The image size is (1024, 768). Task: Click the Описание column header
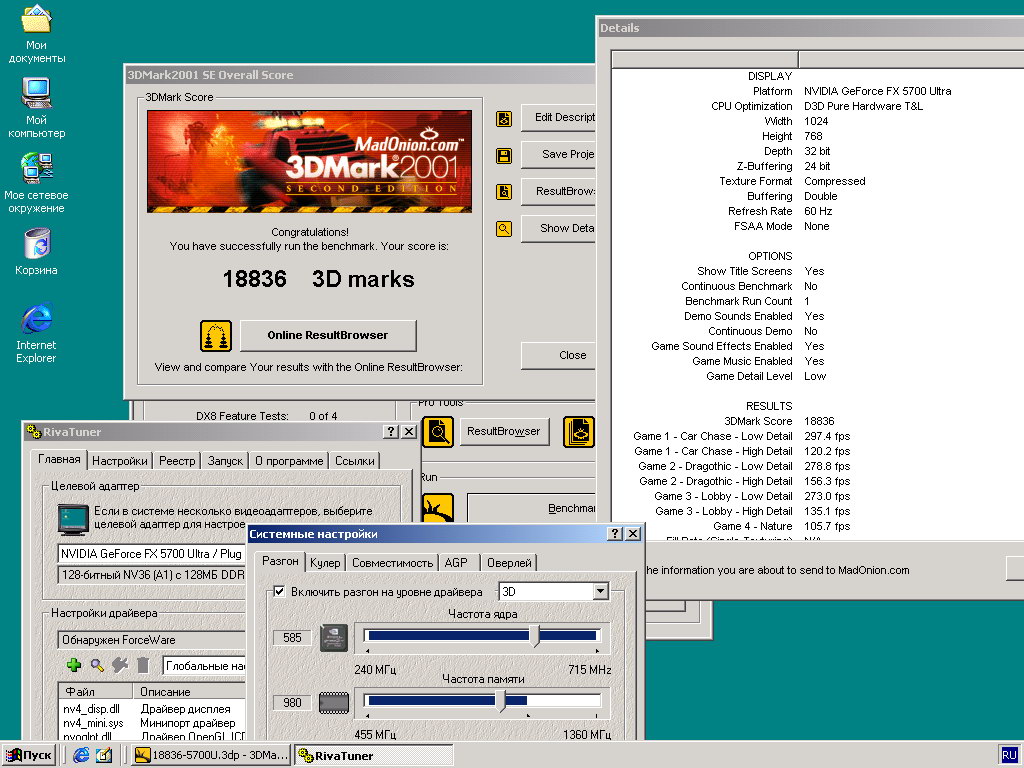189,692
